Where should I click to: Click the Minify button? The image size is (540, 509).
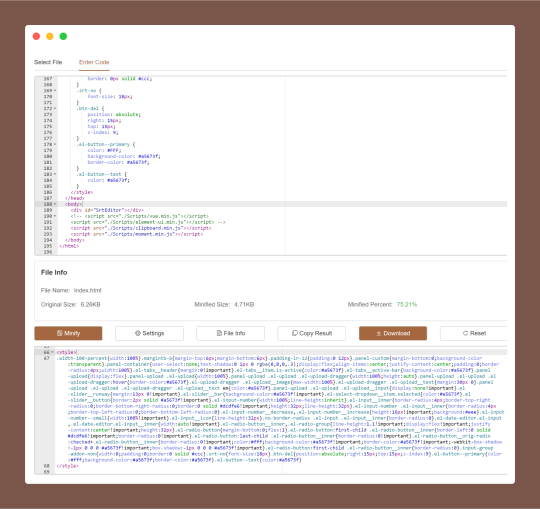coord(68,333)
